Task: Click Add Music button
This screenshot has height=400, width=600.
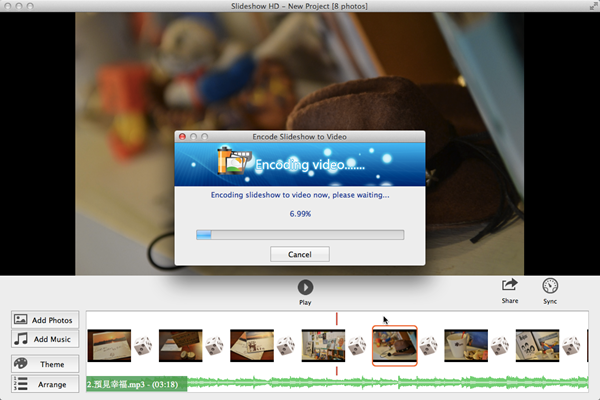Action: tap(45, 339)
